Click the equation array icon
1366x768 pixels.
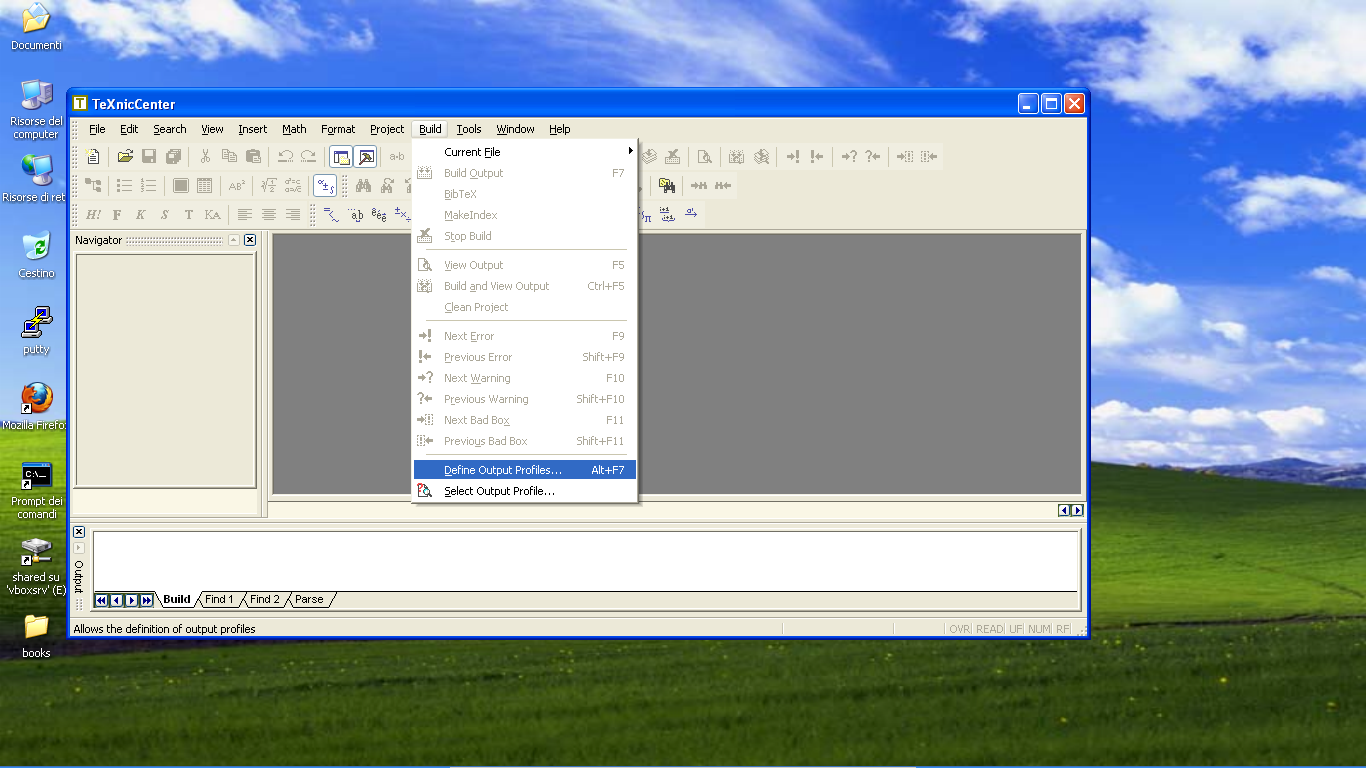[293, 185]
